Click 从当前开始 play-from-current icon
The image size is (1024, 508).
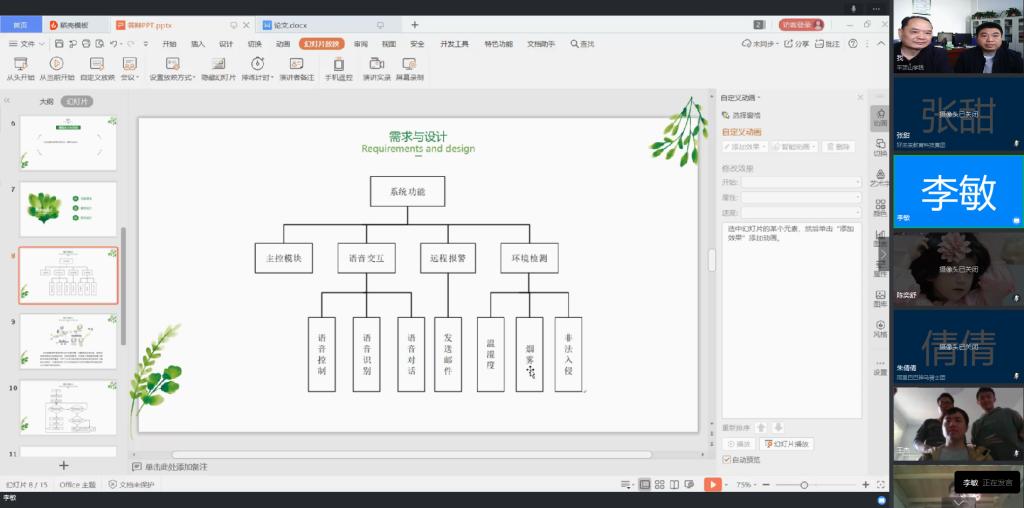pyautogui.click(x=57, y=63)
